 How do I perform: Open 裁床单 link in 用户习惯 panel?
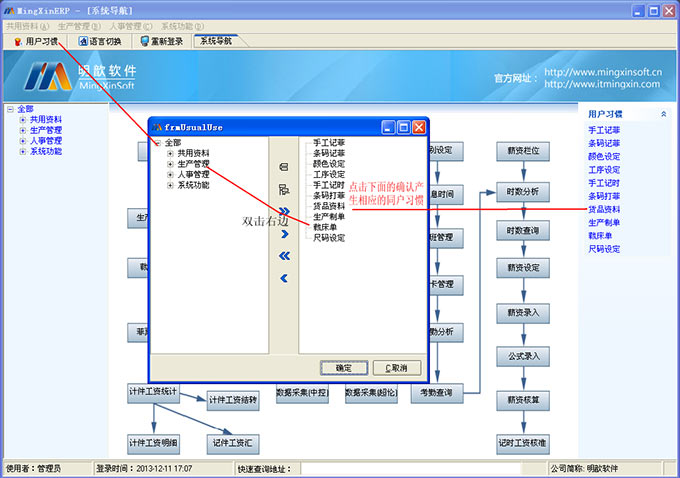[600, 236]
